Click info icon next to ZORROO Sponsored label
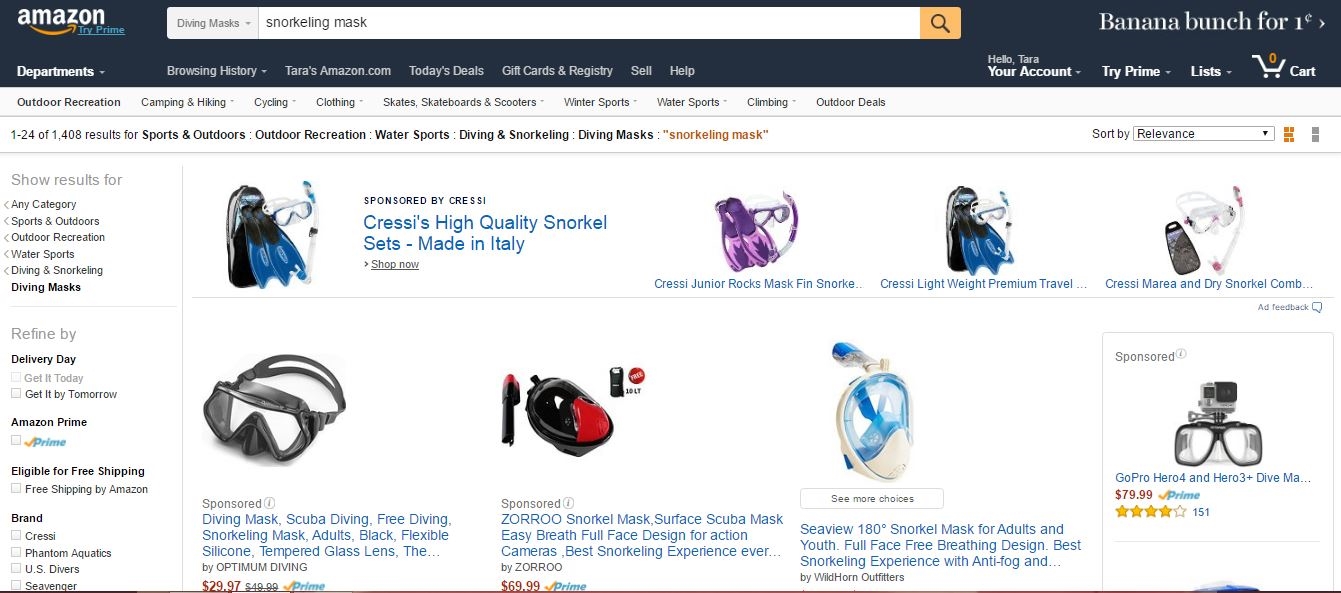 (568, 503)
